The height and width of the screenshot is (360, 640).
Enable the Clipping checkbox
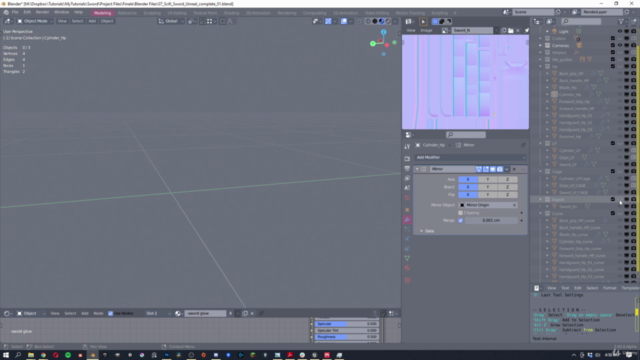pyautogui.click(x=460, y=213)
